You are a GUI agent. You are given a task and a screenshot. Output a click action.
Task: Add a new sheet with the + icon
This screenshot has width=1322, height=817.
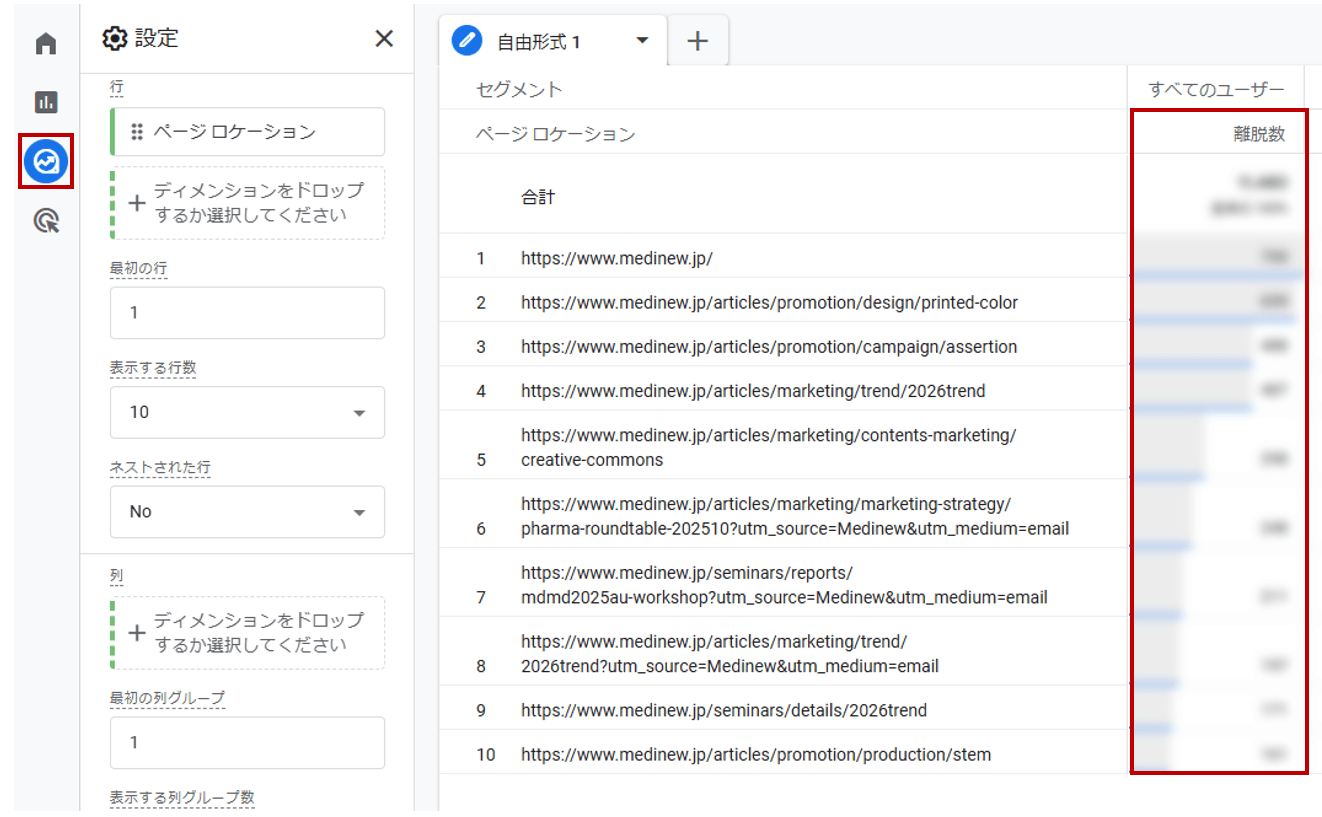click(697, 40)
